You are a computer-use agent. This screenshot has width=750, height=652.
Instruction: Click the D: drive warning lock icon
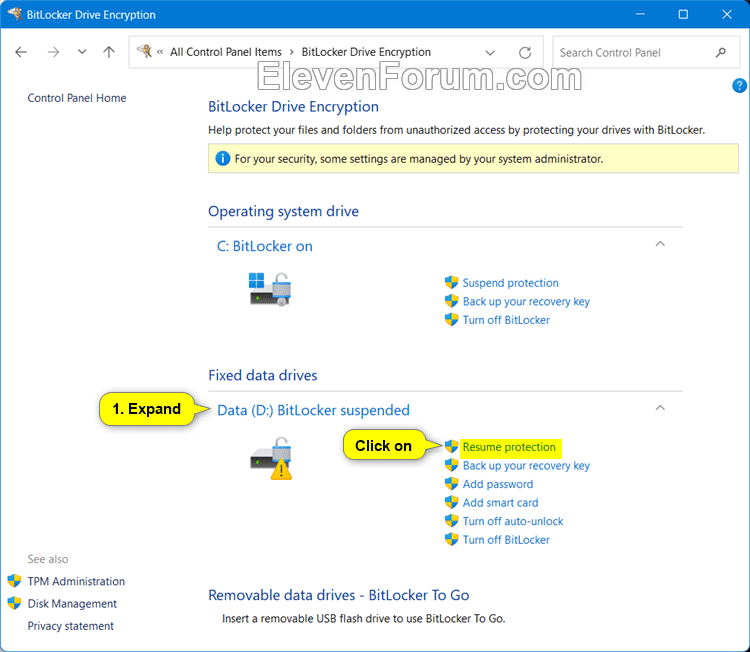pyautogui.click(x=271, y=458)
